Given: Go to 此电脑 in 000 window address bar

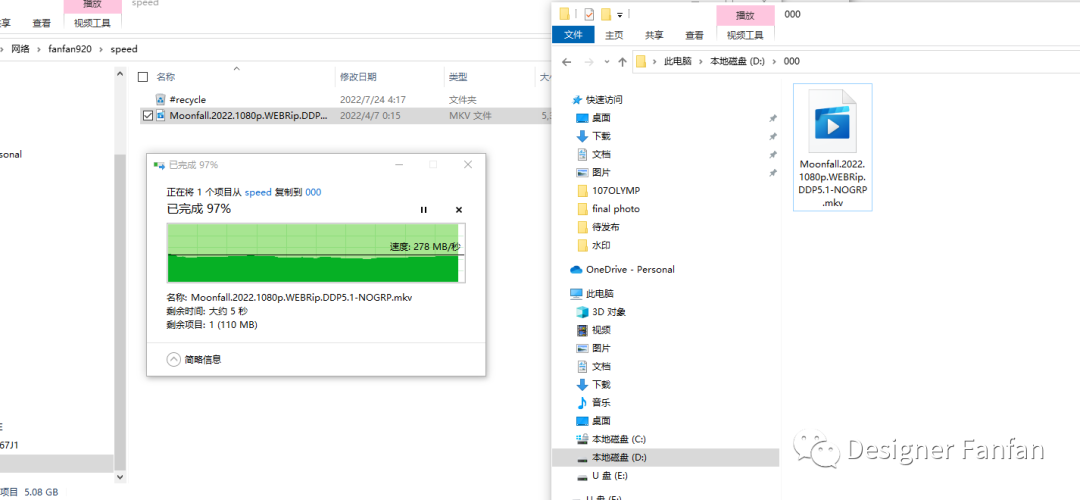Looking at the screenshot, I should point(676,61).
